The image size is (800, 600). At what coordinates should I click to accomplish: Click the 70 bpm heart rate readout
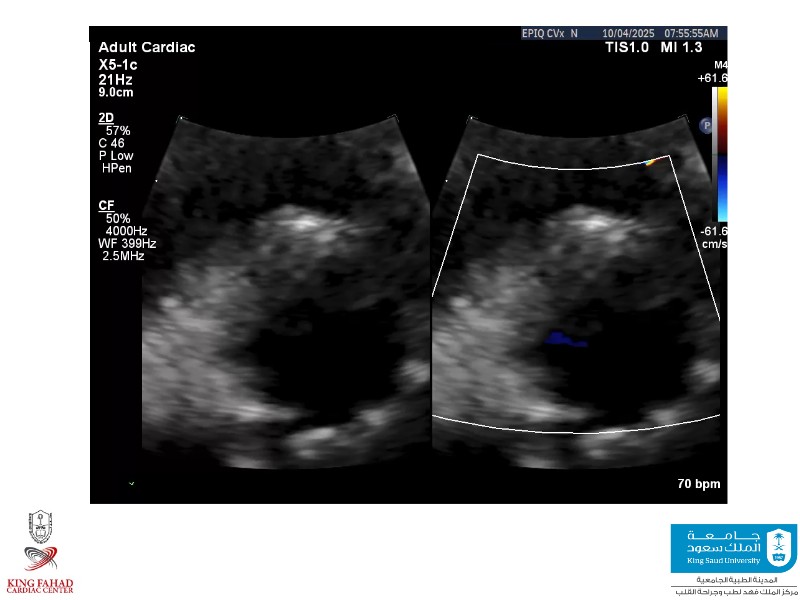tap(698, 484)
